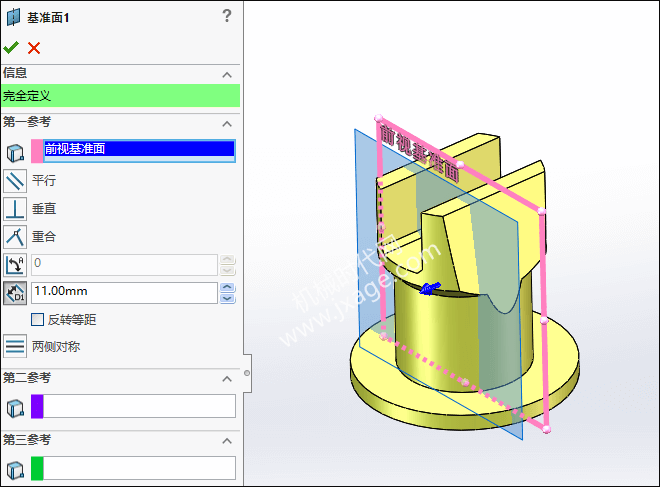
Task: Enable the 反转等距 flip offset checkbox
Action: tap(37, 319)
